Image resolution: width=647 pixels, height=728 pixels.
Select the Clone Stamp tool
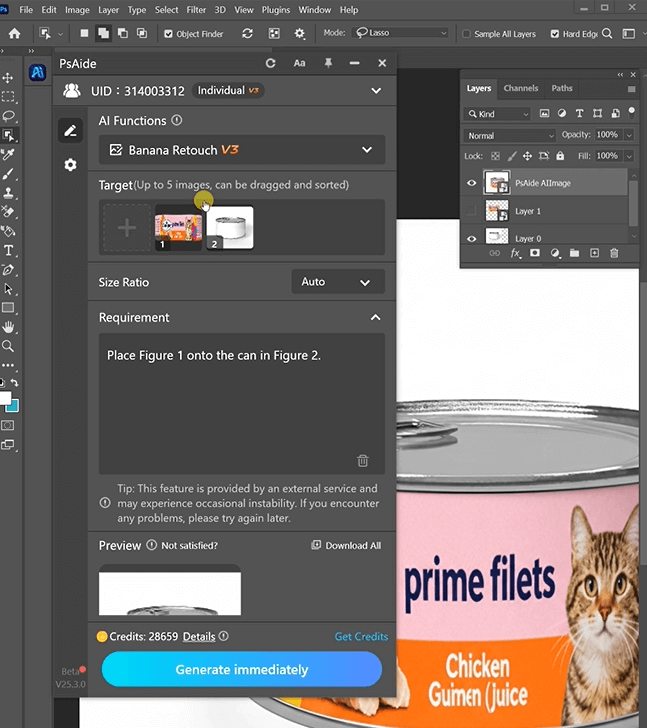pos(8,193)
